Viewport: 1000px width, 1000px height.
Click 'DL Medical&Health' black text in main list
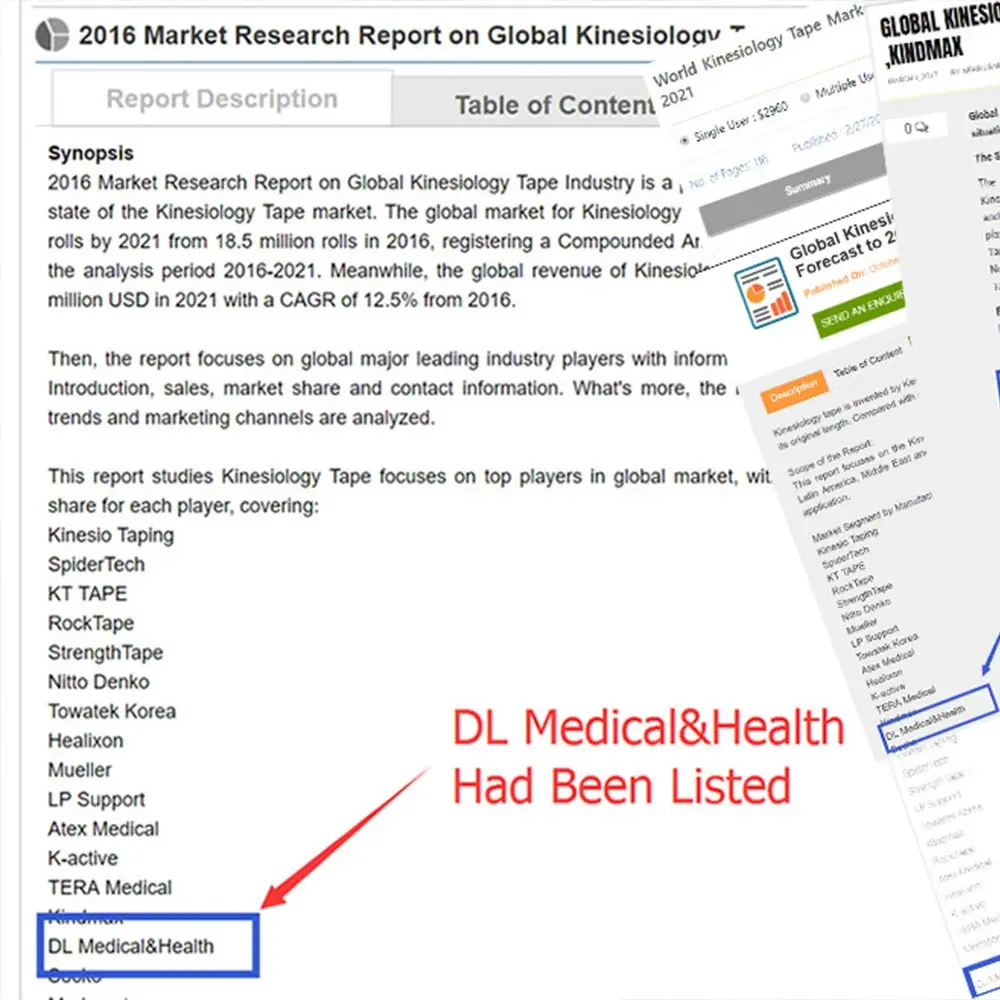(131, 946)
